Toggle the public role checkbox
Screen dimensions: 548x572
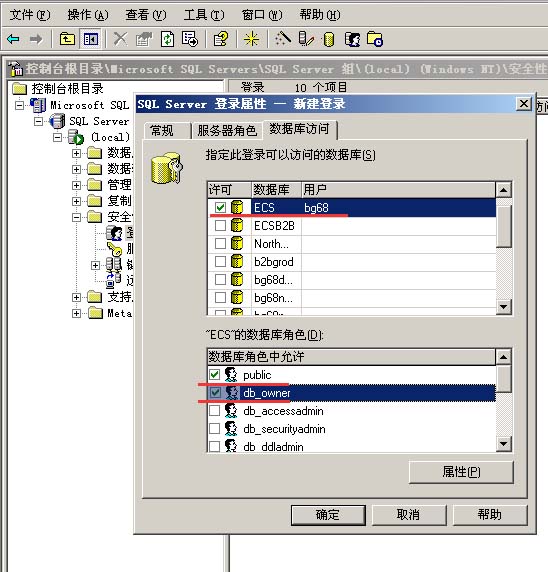215,375
